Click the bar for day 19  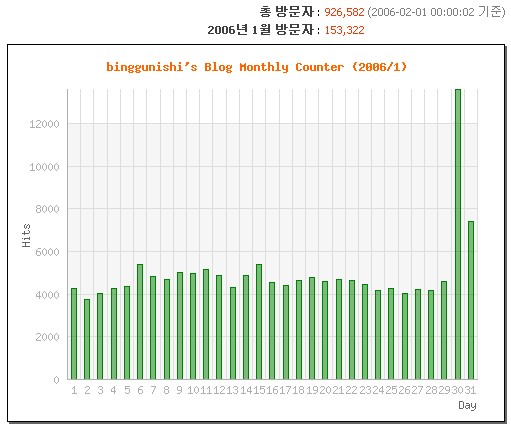312,328
